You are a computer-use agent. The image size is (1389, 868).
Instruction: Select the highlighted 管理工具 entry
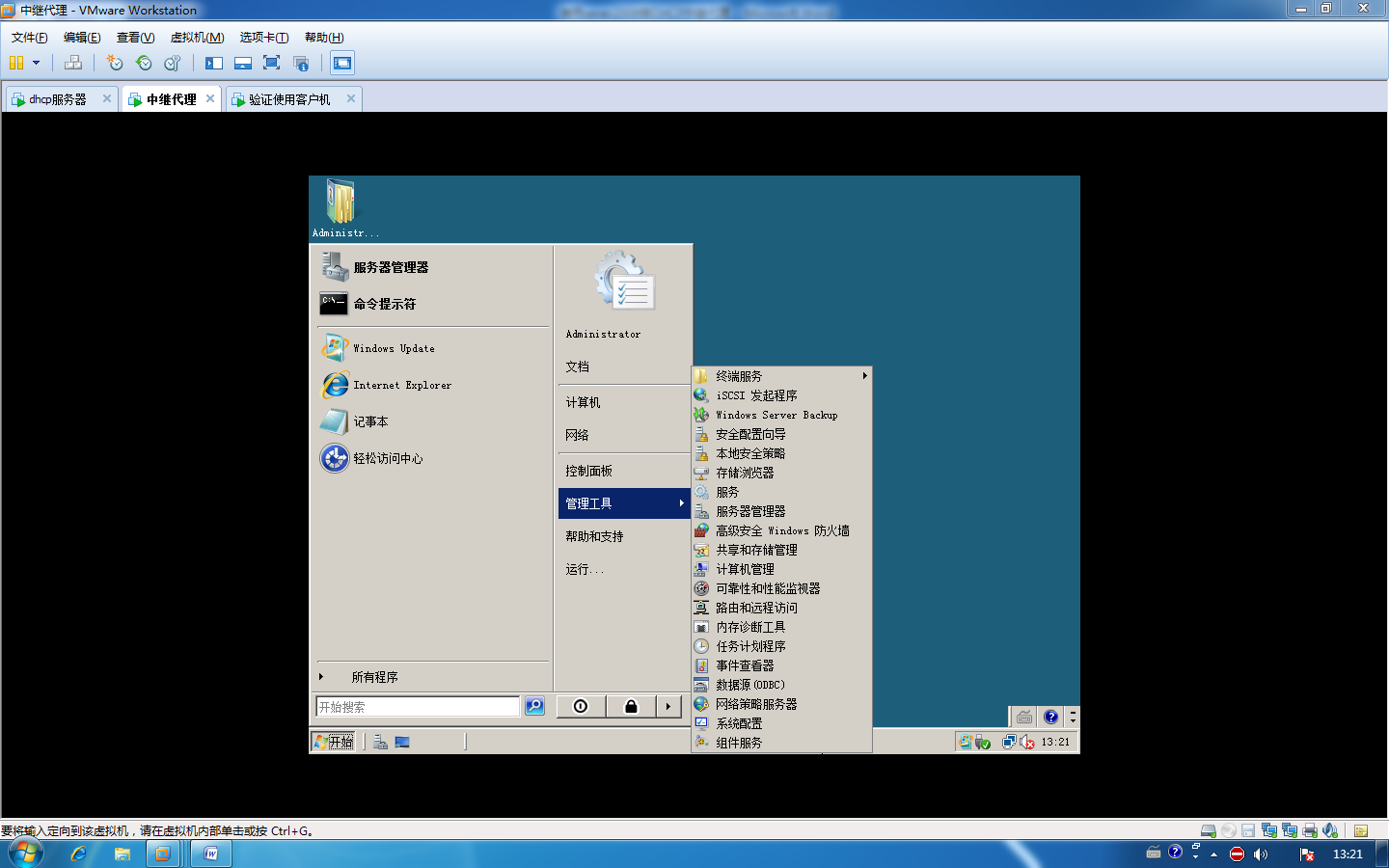[x=623, y=503]
